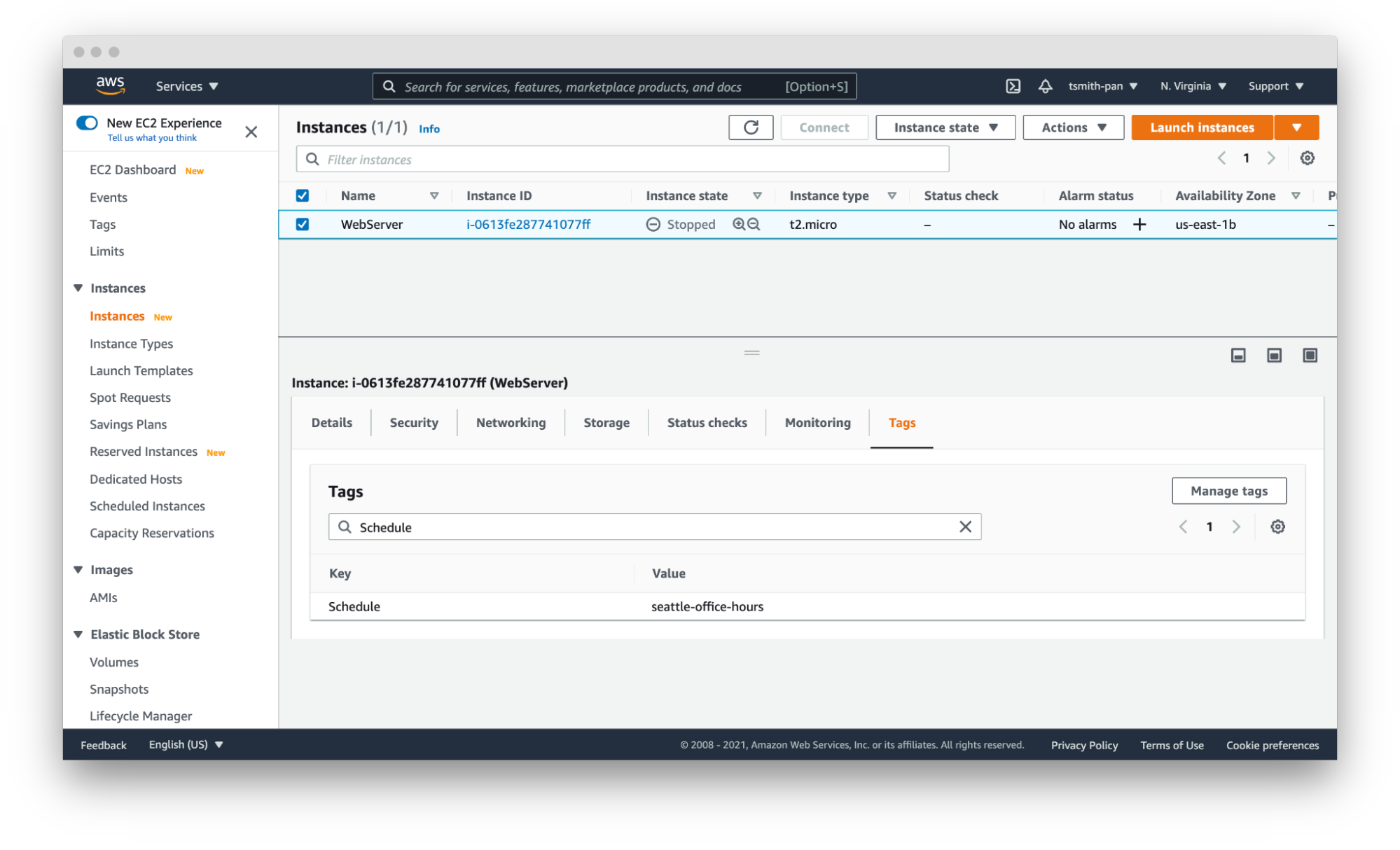The height and width of the screenshot is (850, 1400).
Task: Uncheck the WebServer row checkbox
Action: 303,224
